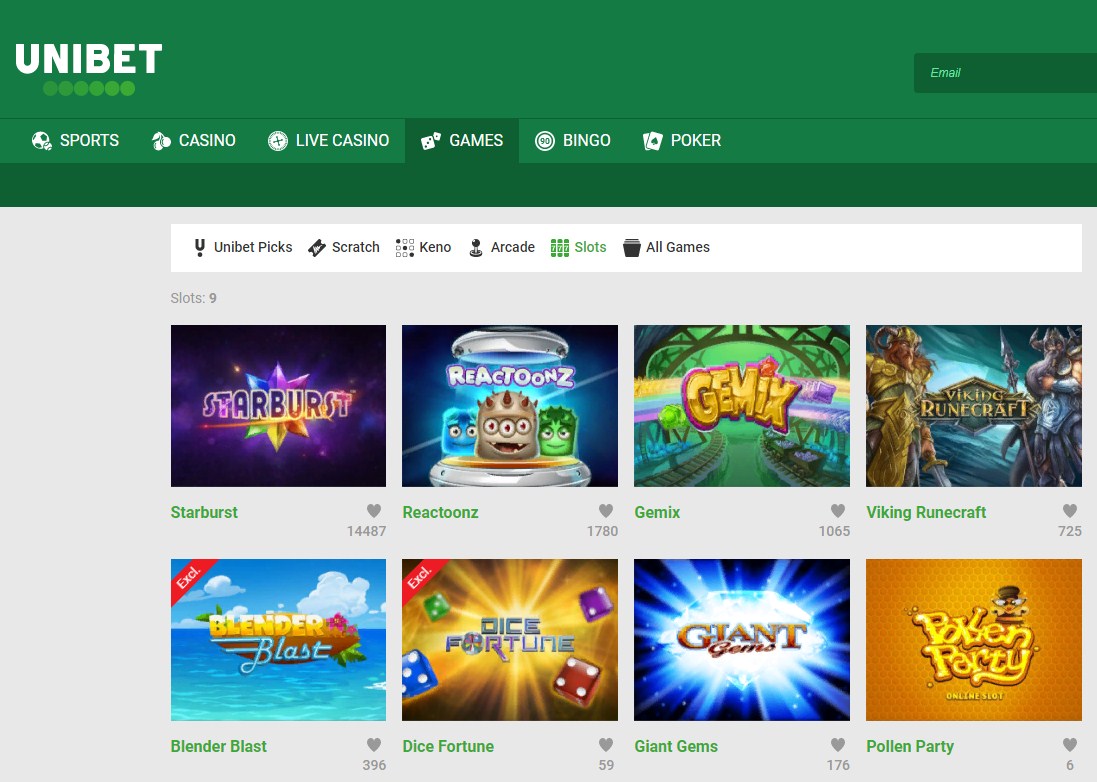Screen dimensions: 1097x782
Task: Click the Viking Runecraft title link
Action: [926, 512]
